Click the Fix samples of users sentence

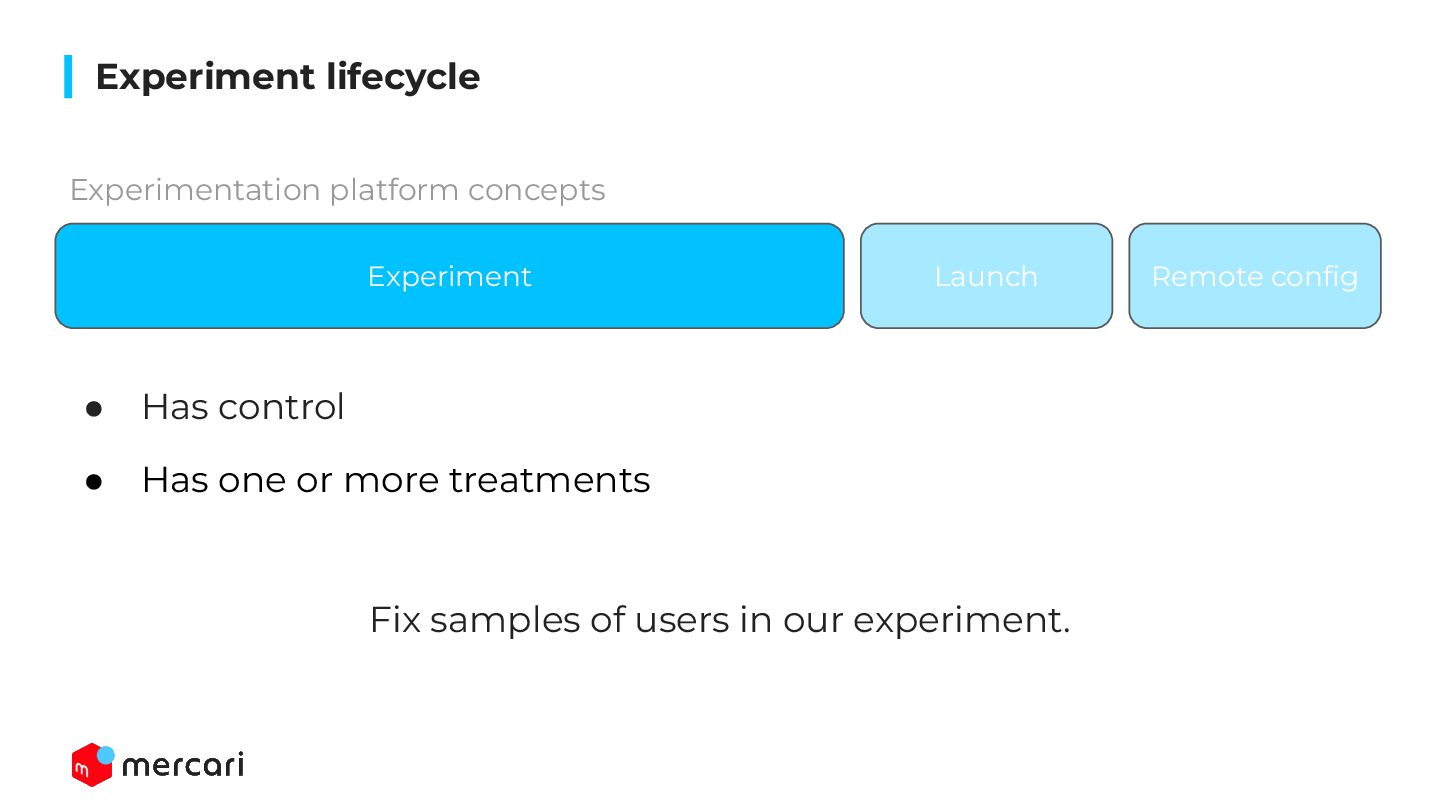point(720,620)
